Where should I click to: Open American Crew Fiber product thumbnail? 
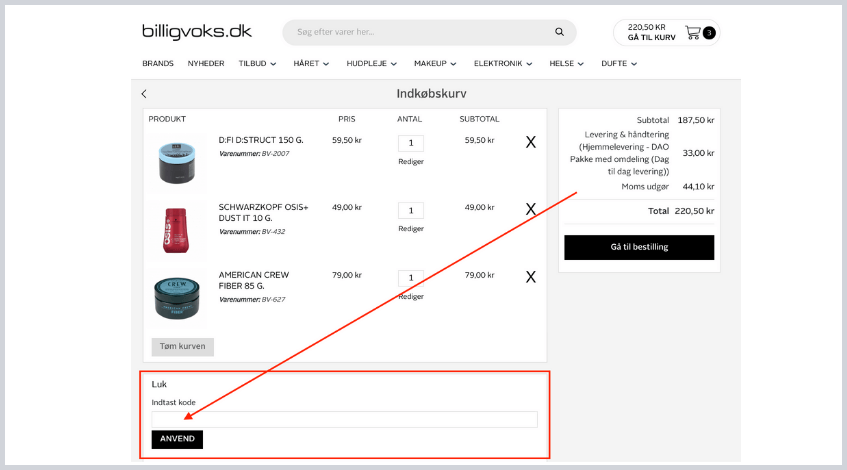point(178,296)
